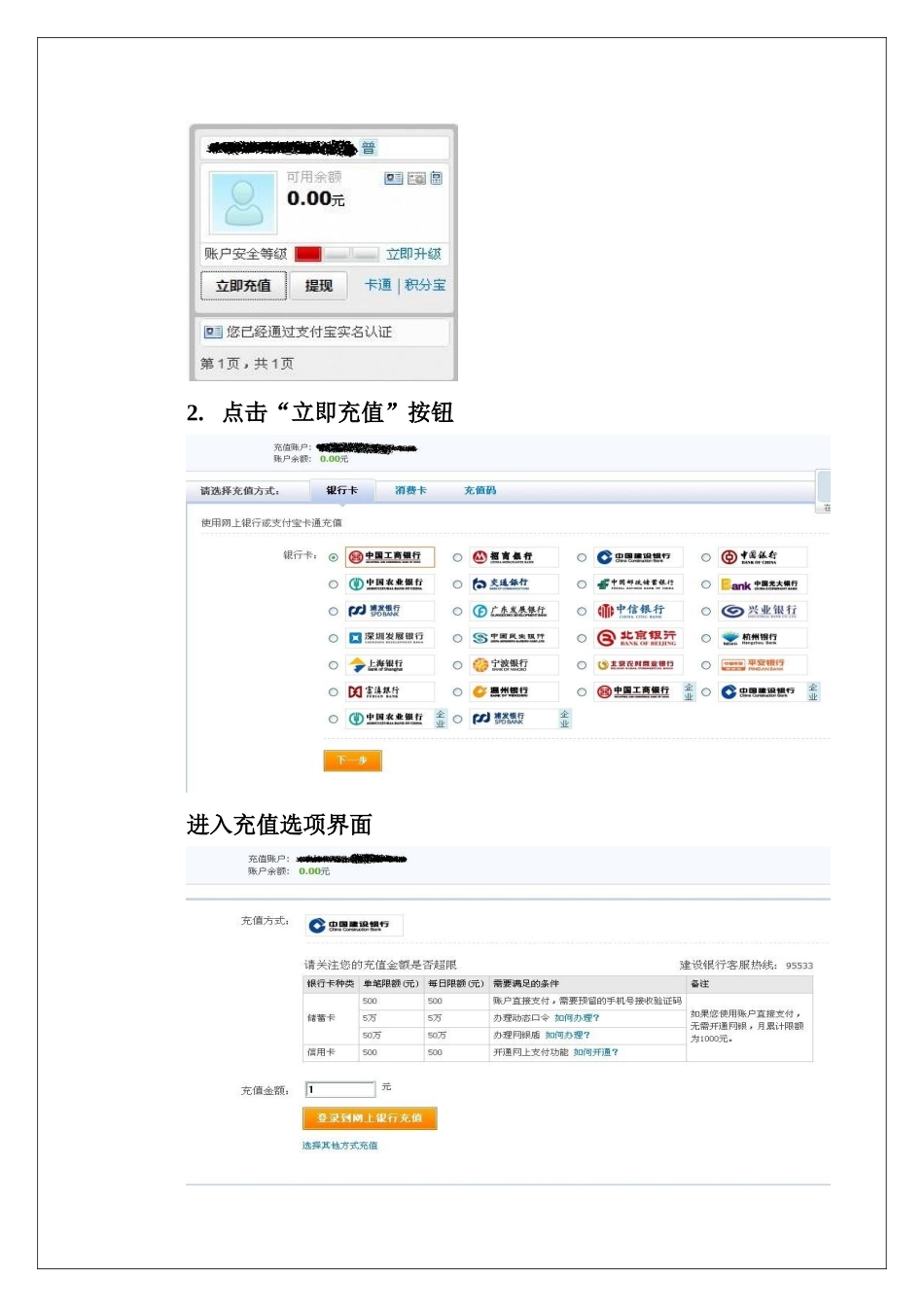Click the red account security level segment
The height and width of the screenshot is (1307, 924).
tap(308, 254)
